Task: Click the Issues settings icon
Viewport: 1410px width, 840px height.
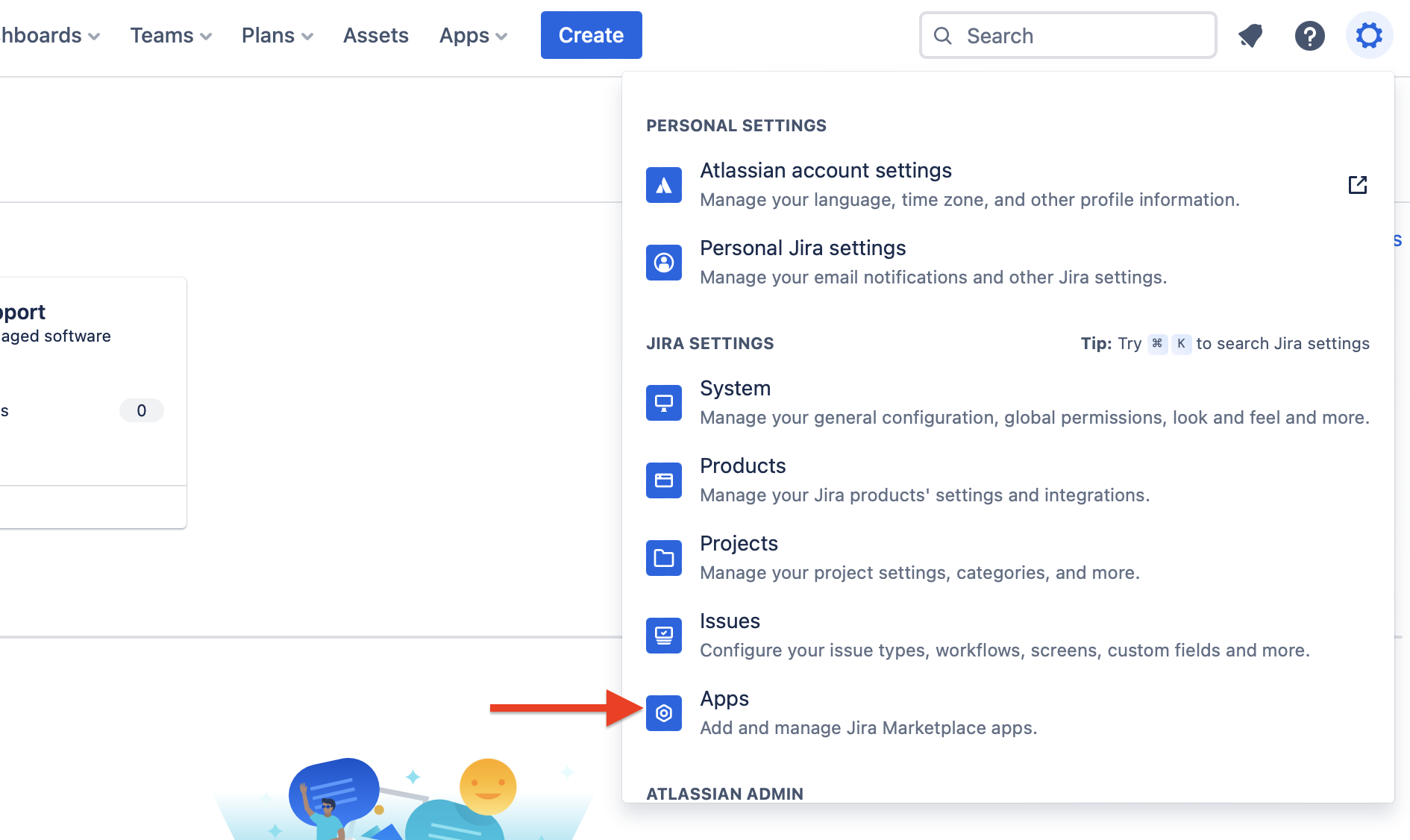Action: tap(663, 636)
